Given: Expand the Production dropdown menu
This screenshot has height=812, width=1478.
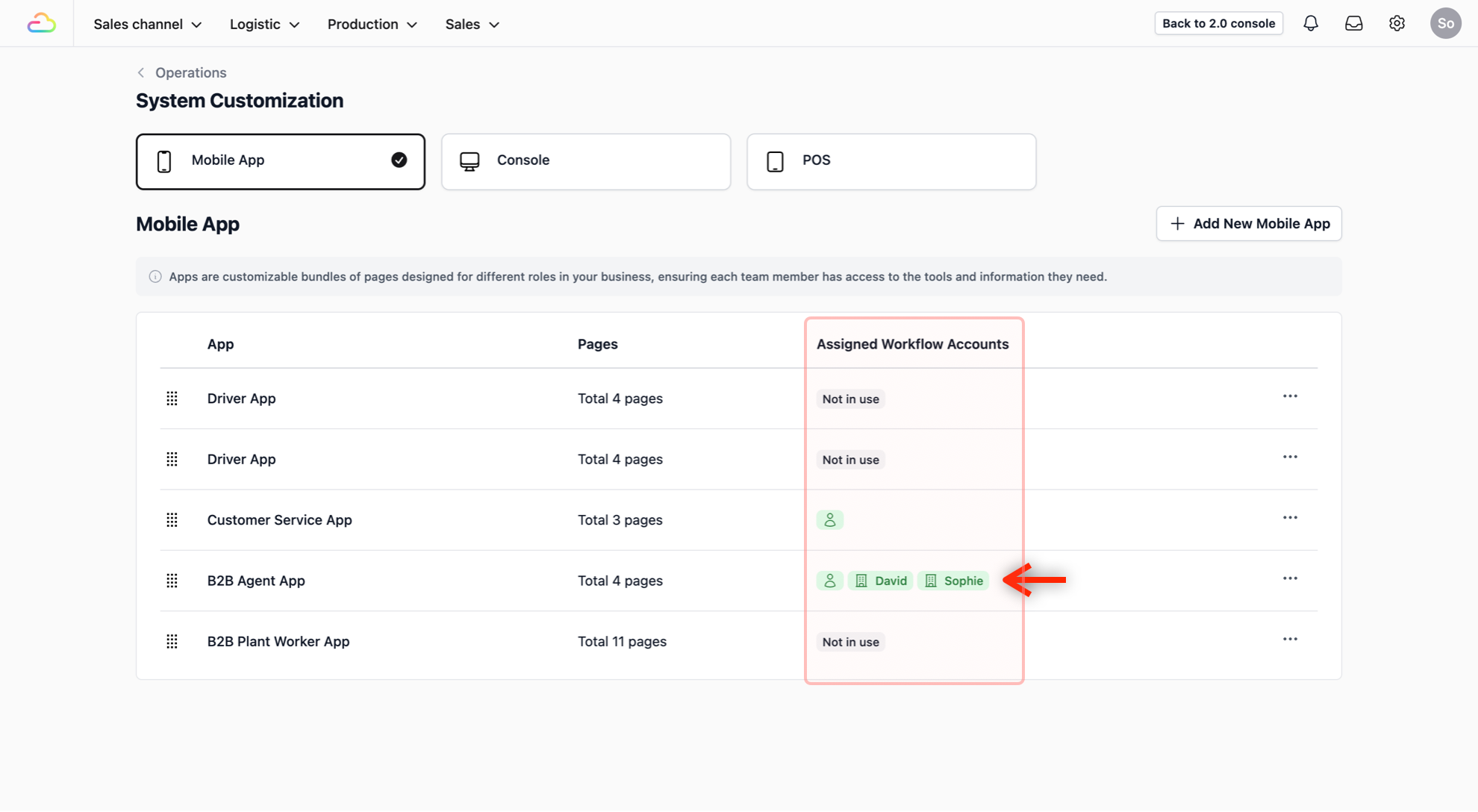Looking at the screenshot, I should (372, 24).
